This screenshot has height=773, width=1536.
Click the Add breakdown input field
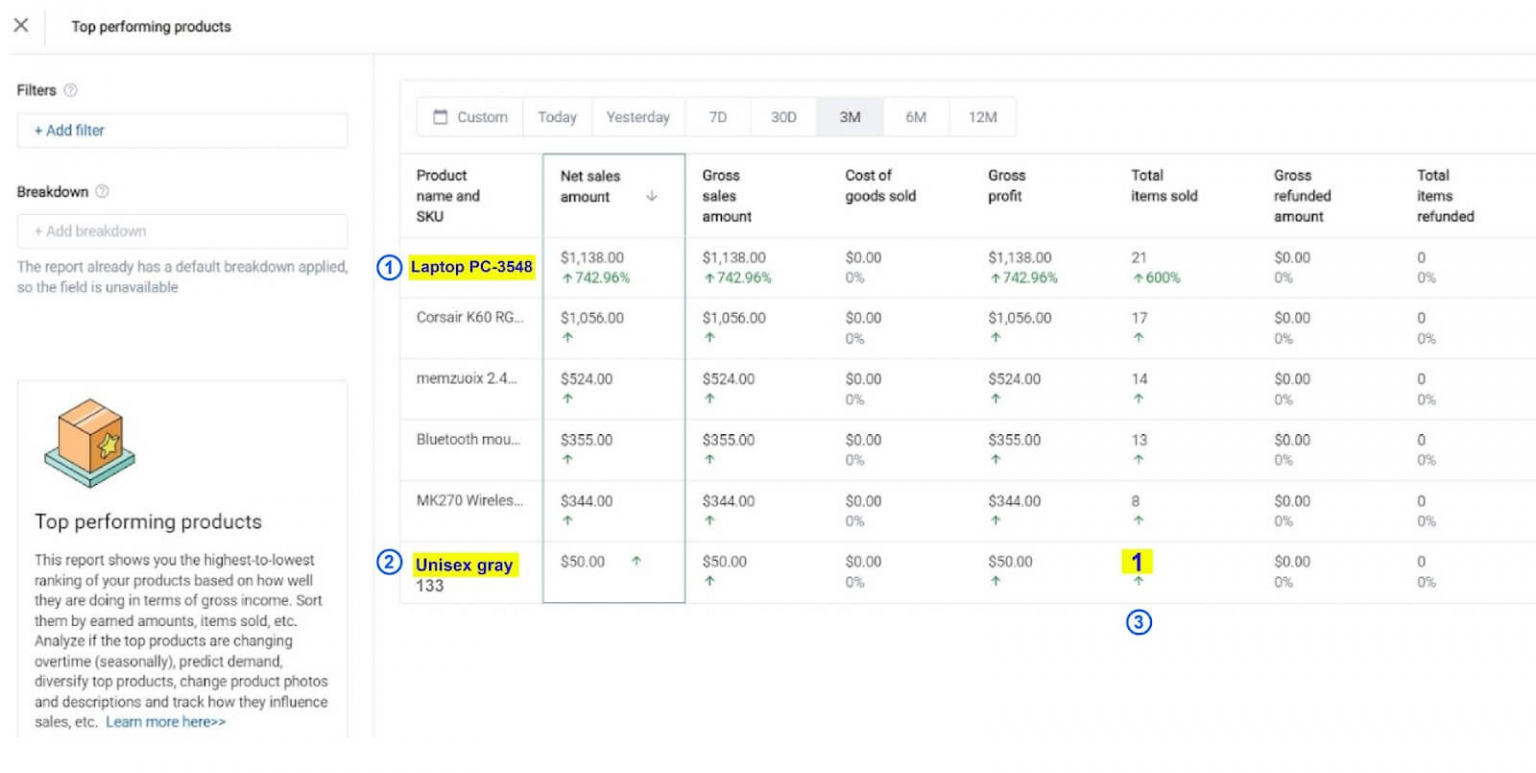(x=182, y=230)
